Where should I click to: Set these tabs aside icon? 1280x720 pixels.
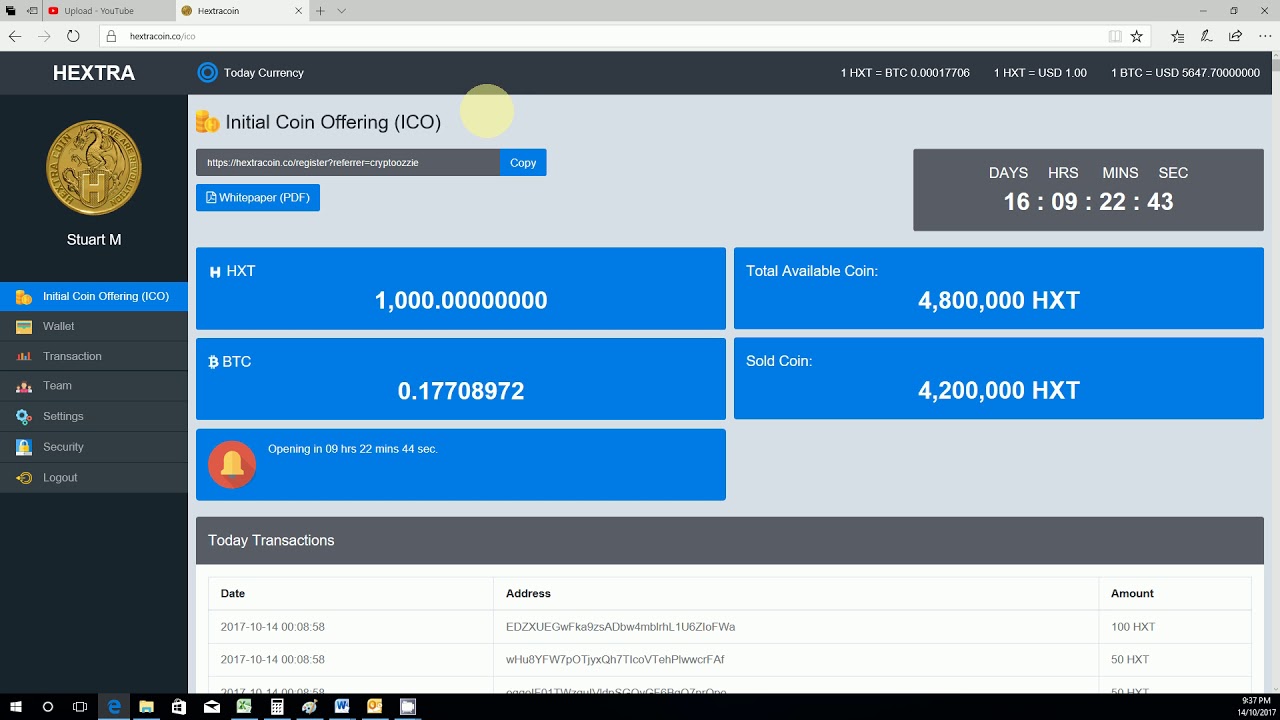tap(30, 11)
